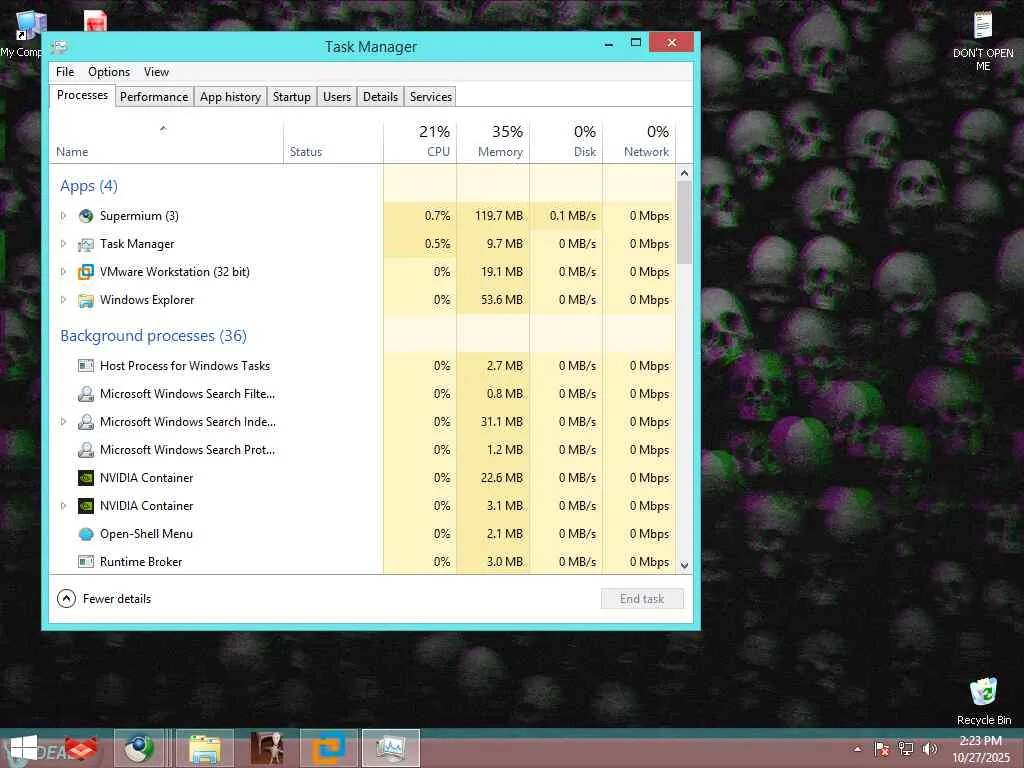
Task: Click the Task Manager process row icon
Action: (86, 244)
